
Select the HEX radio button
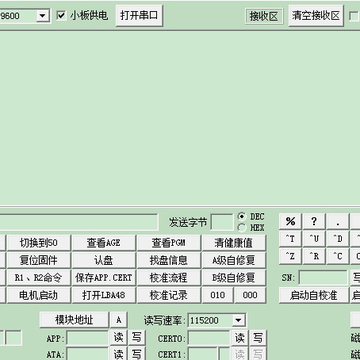[242, 228]
